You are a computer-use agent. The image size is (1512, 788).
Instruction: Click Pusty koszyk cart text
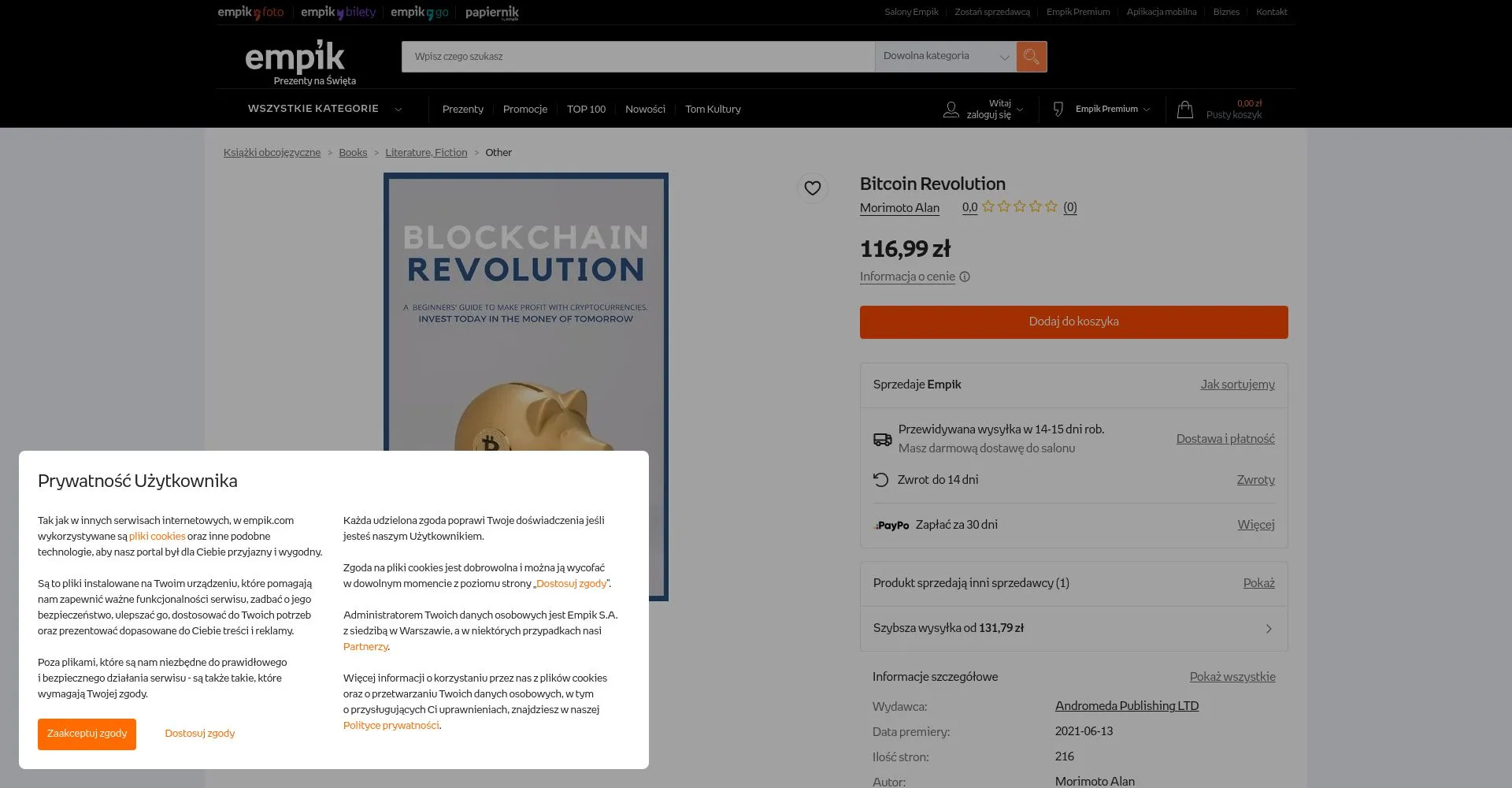[1234, 115]
